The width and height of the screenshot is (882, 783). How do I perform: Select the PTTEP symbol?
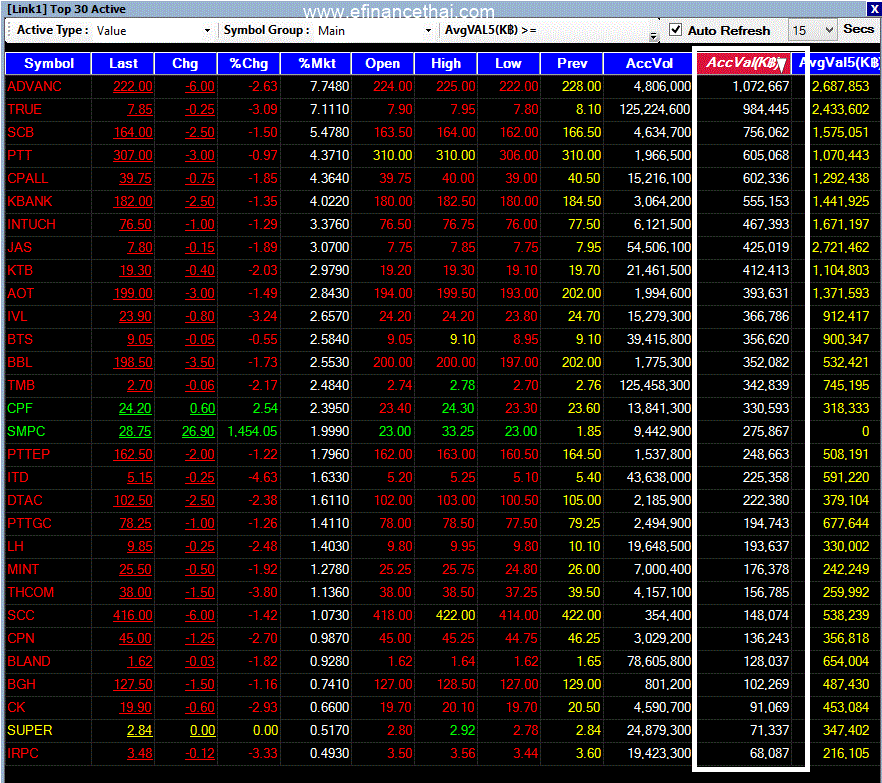29,454
